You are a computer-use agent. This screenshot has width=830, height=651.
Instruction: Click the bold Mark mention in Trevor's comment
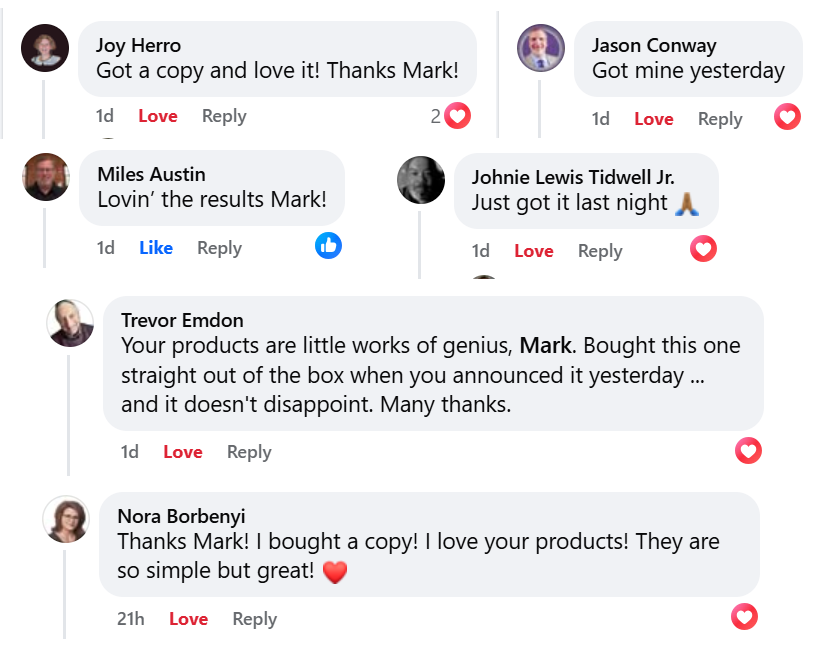click(546, 346)
